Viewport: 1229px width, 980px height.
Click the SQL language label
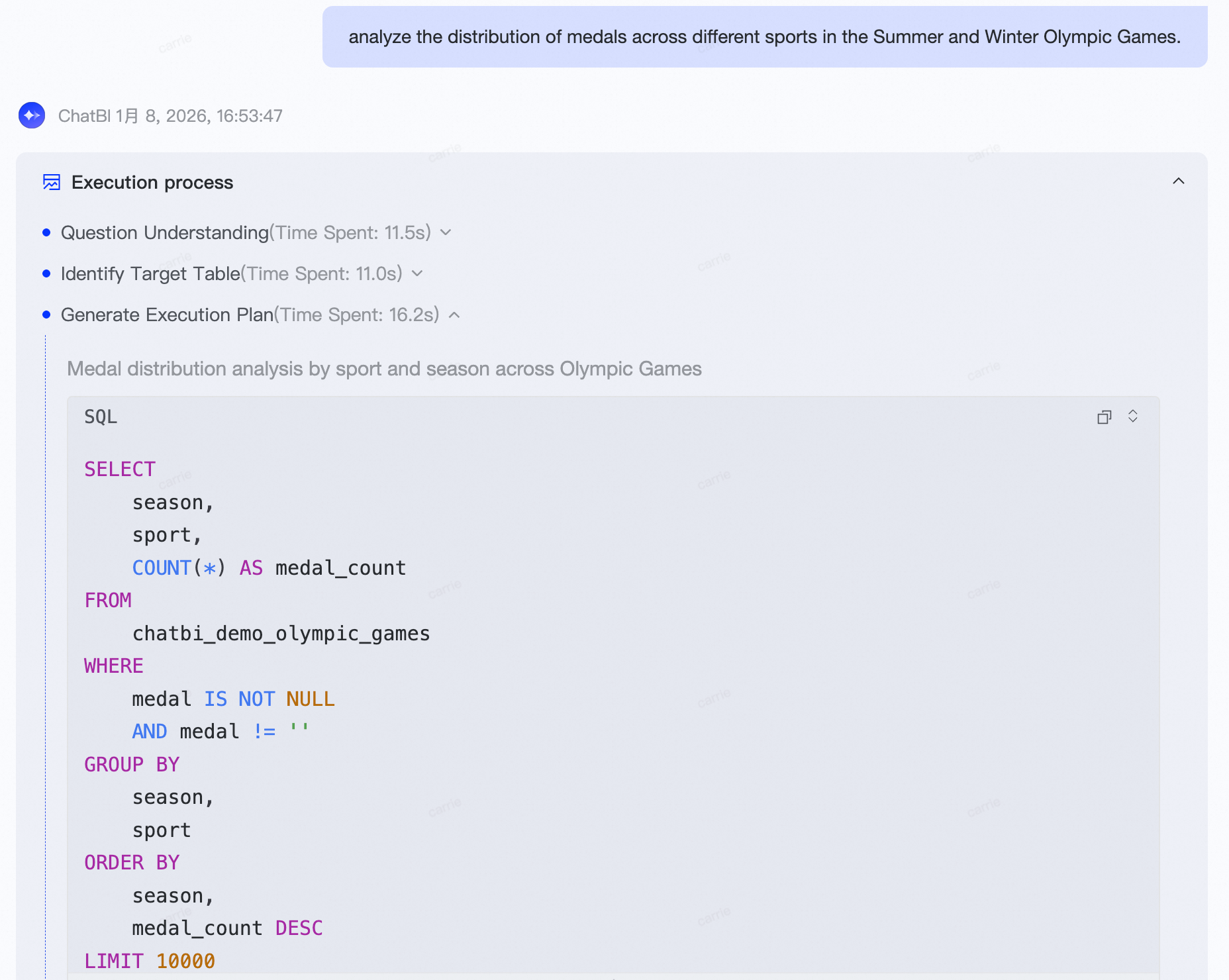pos(101,417)
